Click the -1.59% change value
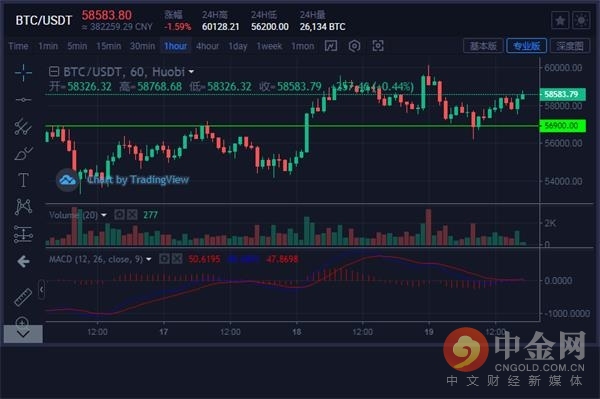The width and height of the screenshot is (600, 399). coord(178,27)
